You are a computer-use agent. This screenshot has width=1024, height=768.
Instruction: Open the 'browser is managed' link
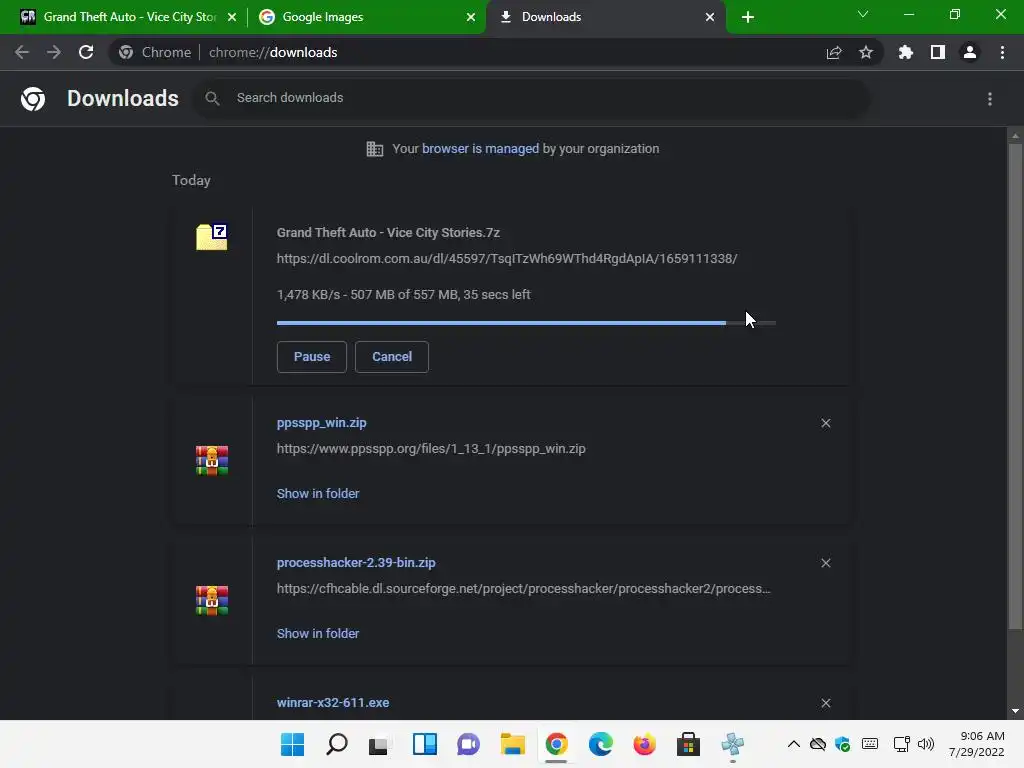click(481, 149)
